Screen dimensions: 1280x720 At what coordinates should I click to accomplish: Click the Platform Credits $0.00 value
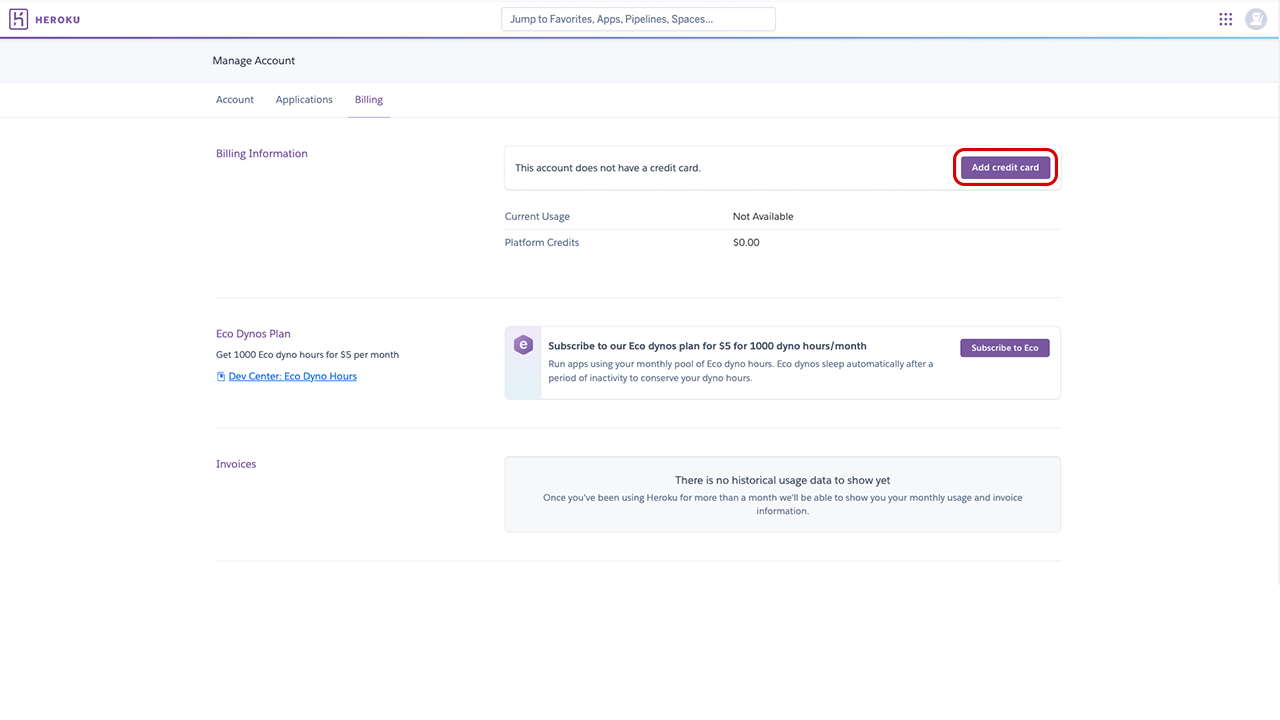point(746,243)
